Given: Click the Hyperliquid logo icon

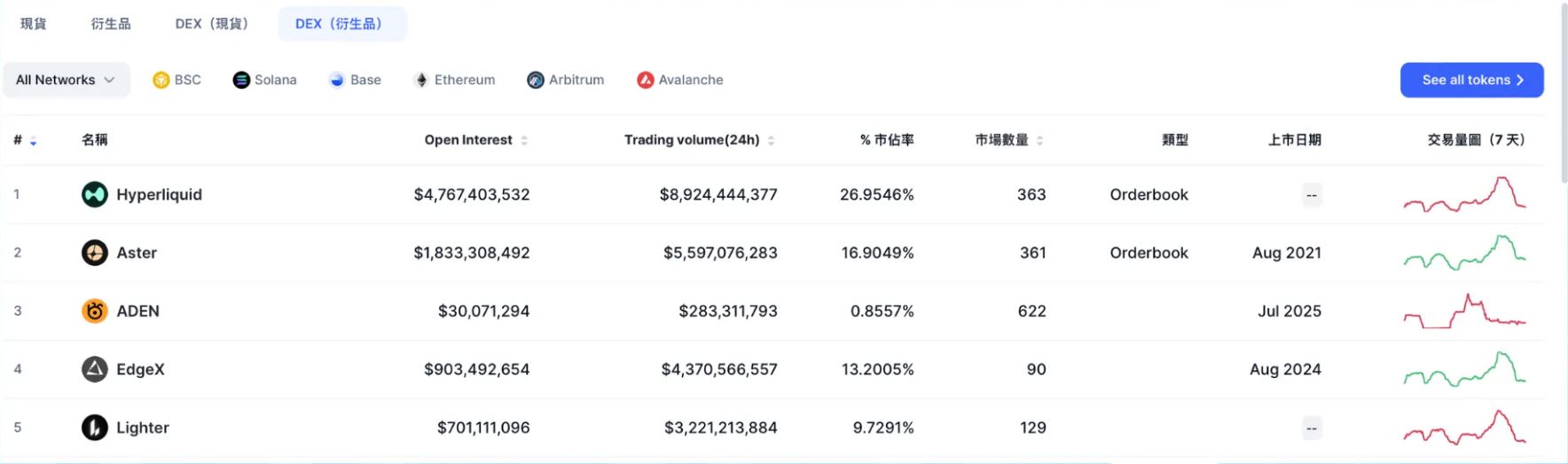Looking at the screenshot, I should click(95, 194).
